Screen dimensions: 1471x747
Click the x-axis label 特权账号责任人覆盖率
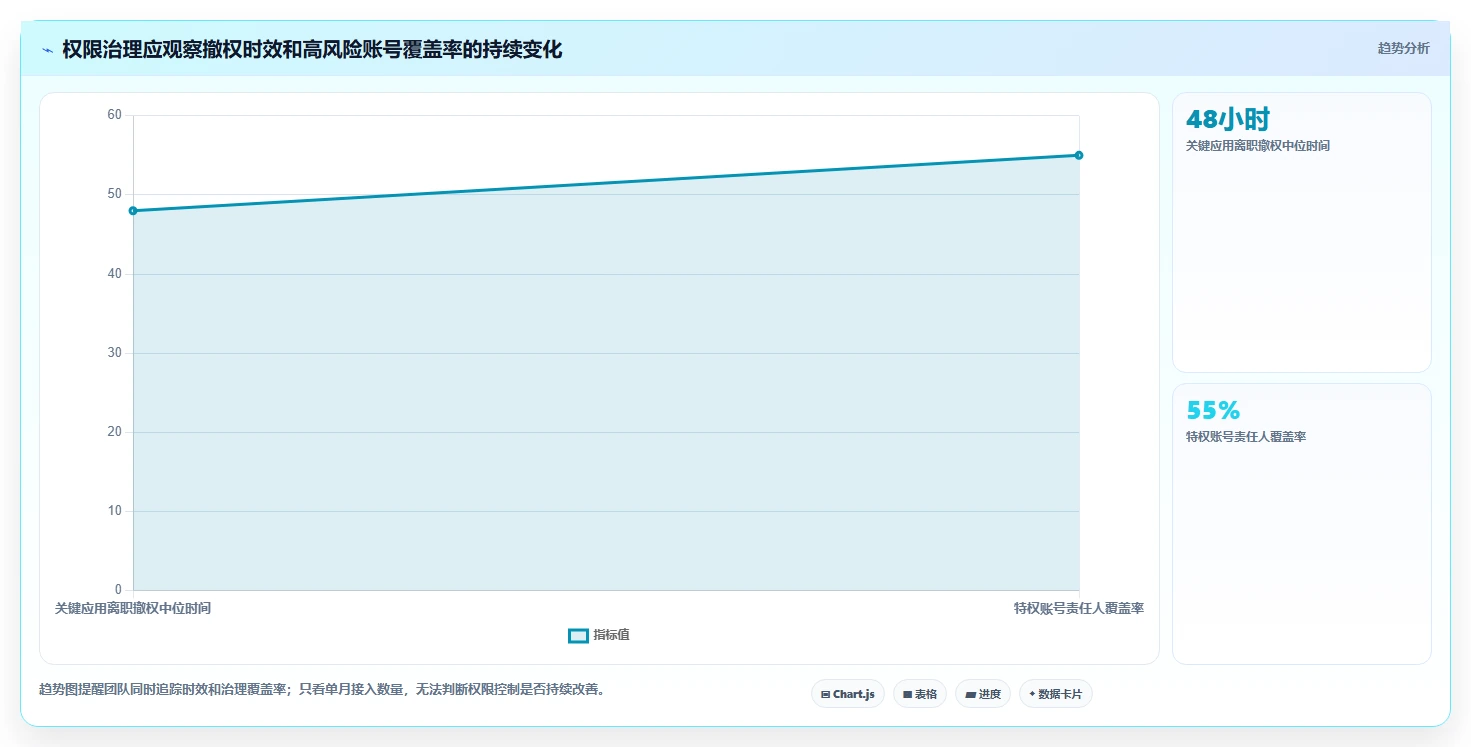(x=1079, y=608)
